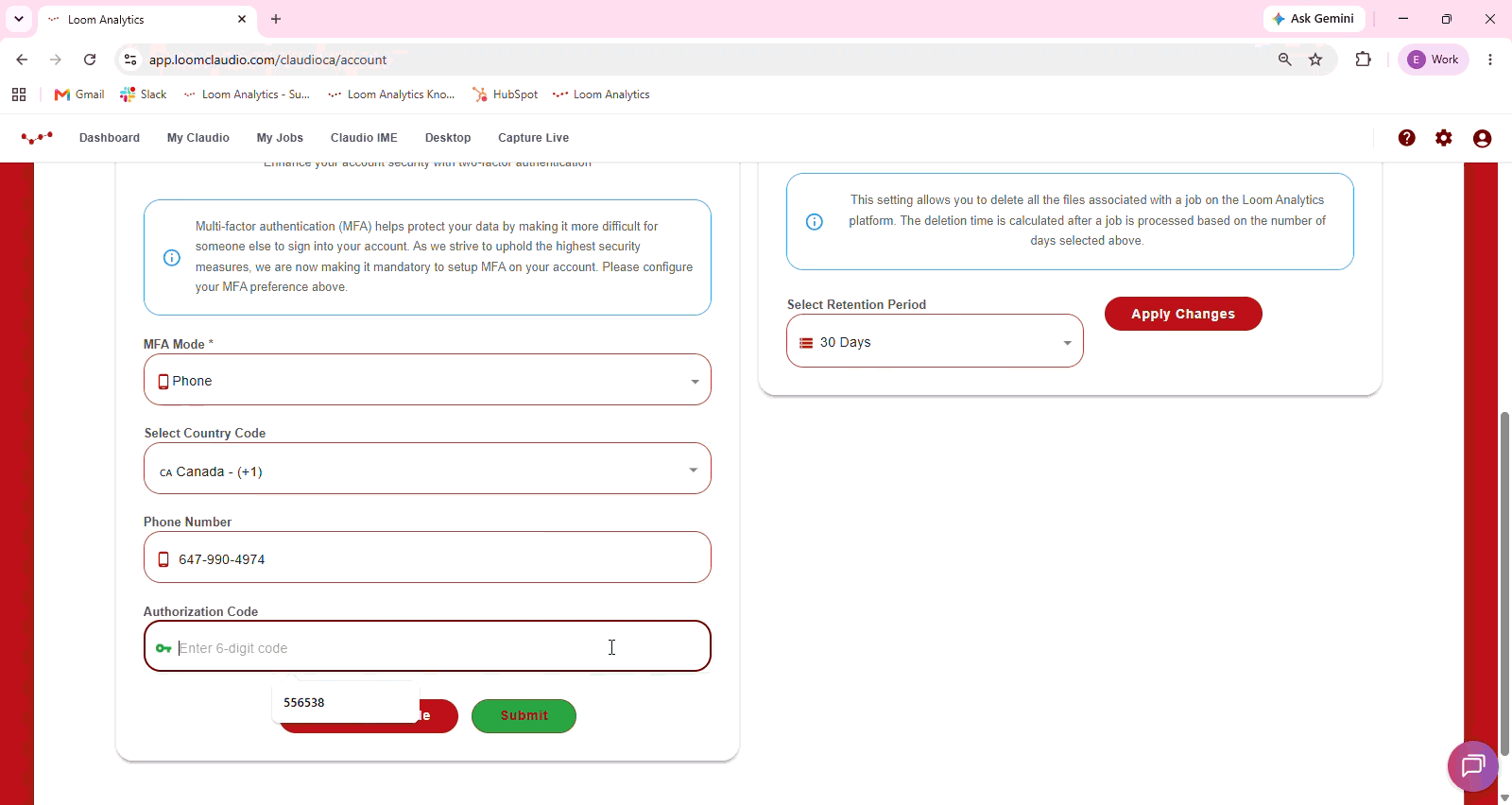The width and height of the screenshot is (1512, 805).
Task: Open the Chrome apps grid icon
Action: (x=19, y=94)
